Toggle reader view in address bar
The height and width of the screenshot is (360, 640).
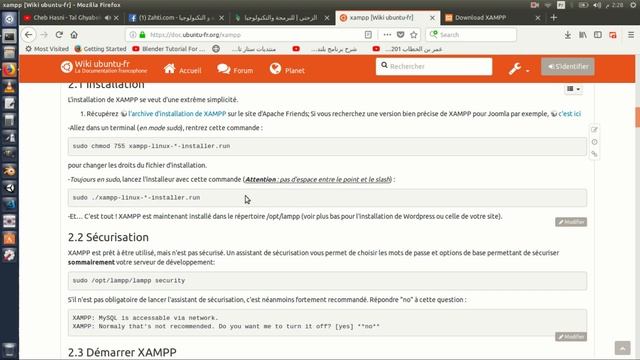[x=368, y=35]
